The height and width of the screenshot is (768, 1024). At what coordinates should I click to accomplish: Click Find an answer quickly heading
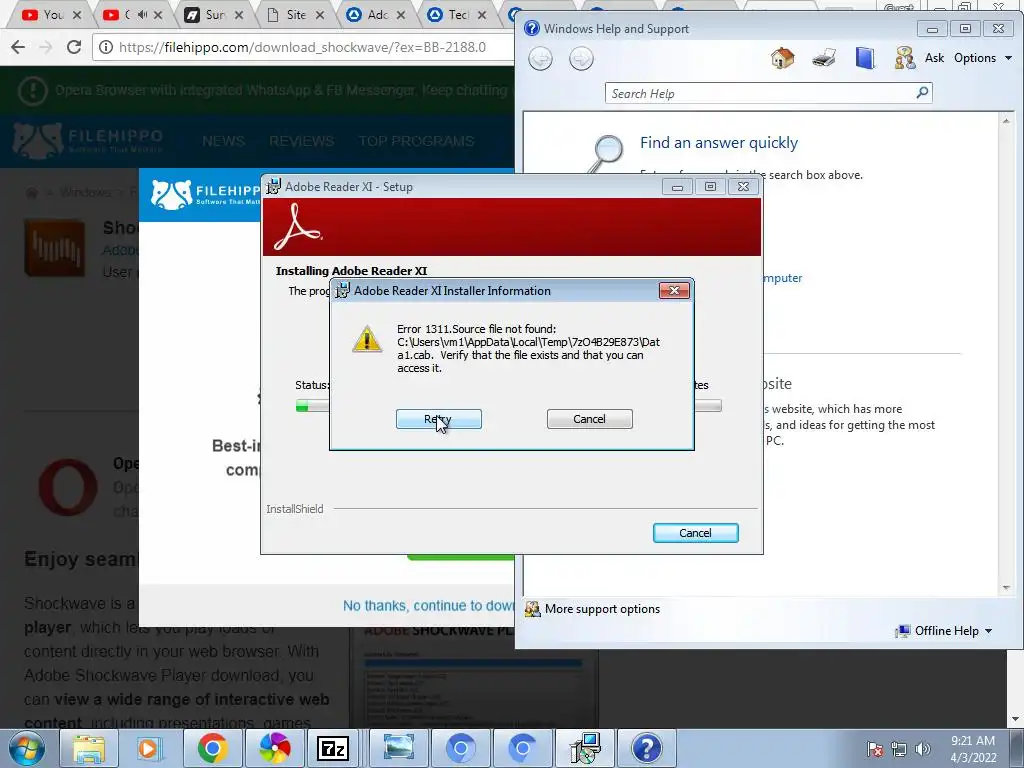718,142
